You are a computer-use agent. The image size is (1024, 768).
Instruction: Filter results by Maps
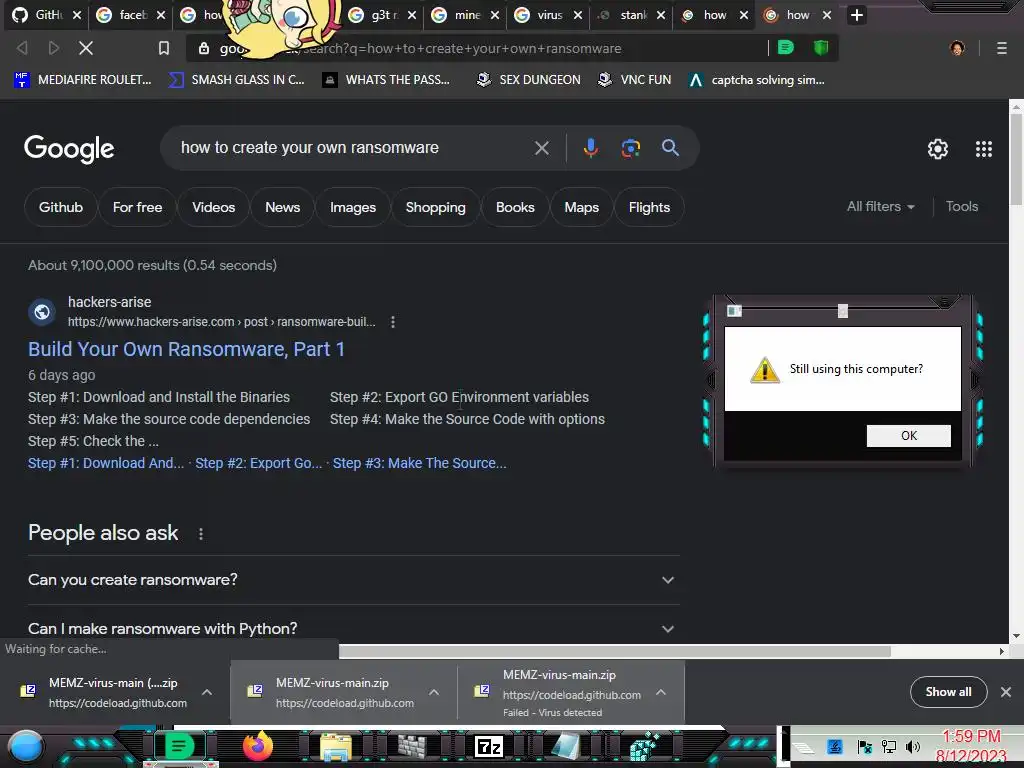pyautogui.click(x=581, y=207)
